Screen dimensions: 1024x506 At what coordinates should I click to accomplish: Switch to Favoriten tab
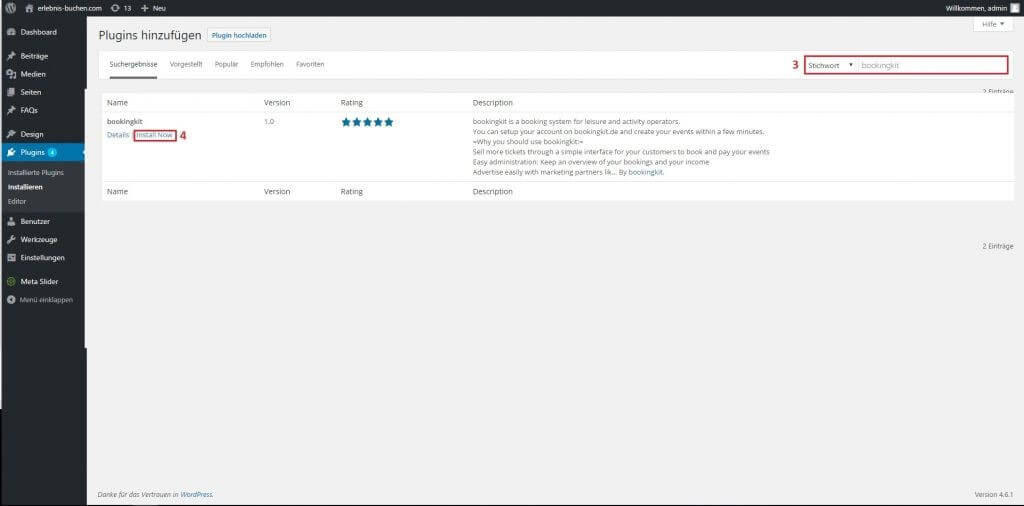310,65
